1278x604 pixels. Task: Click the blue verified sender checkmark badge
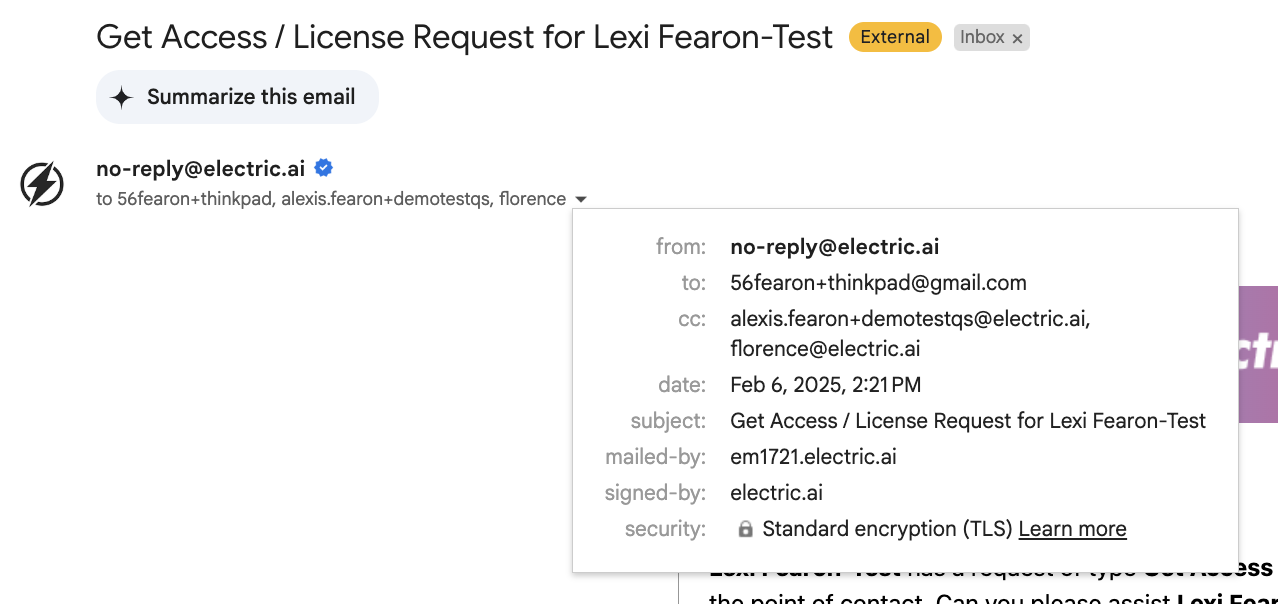point(323,168)
